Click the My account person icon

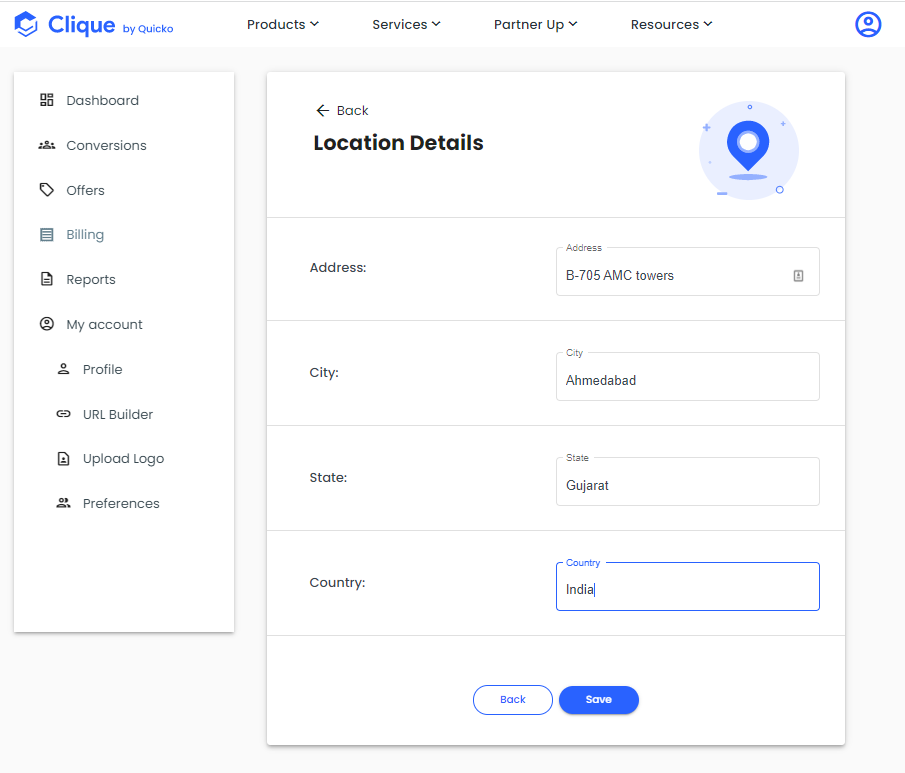point(47,324)
